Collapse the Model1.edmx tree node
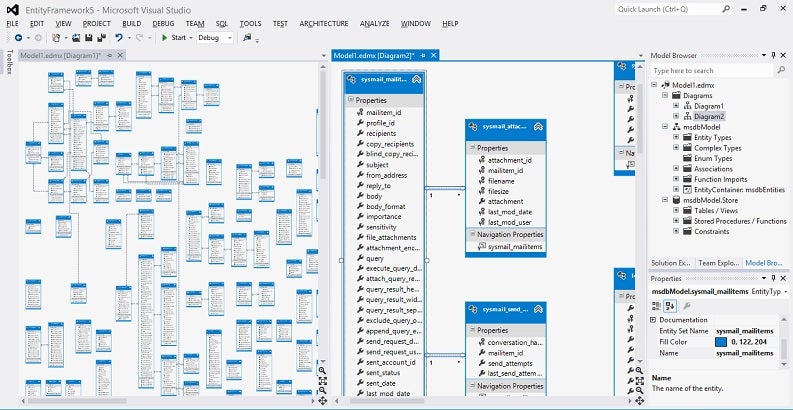Viewport: 793px width, 410px height. click(x=654, y=85)
